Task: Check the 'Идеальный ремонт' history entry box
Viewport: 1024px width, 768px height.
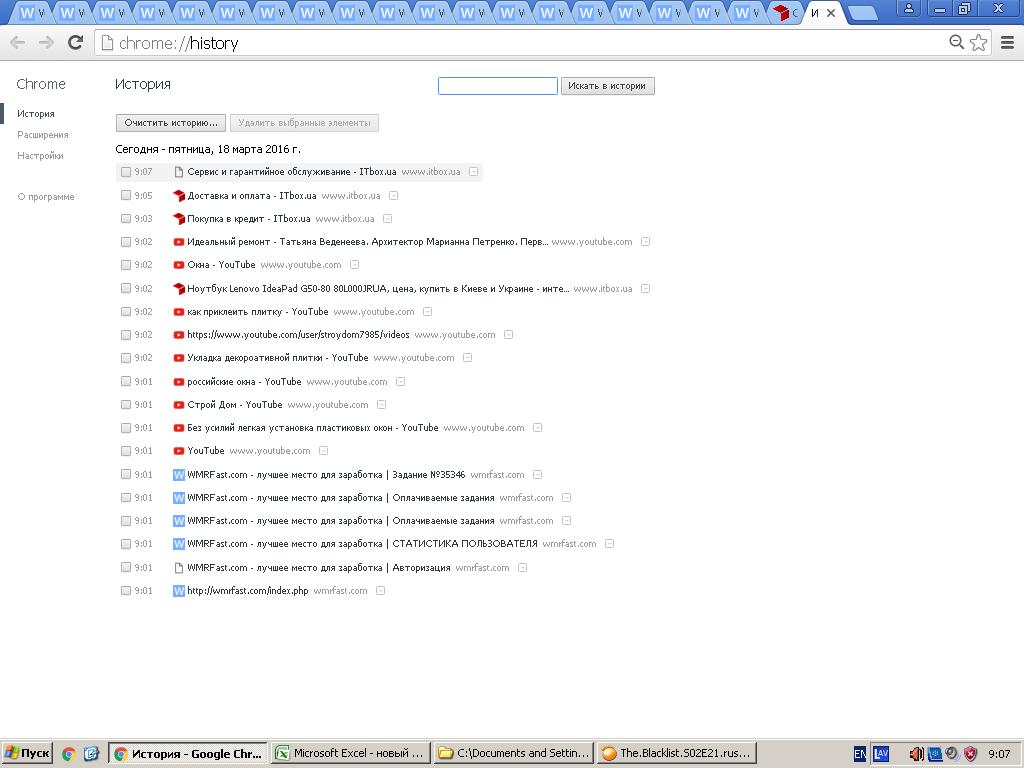Action: 126,242
